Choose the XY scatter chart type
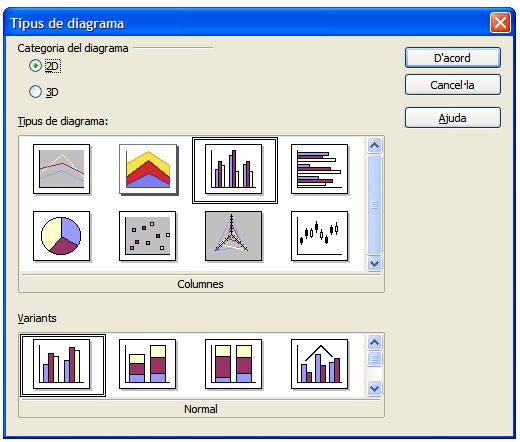This screenshot has height=442, width=520. pos(148,236)
